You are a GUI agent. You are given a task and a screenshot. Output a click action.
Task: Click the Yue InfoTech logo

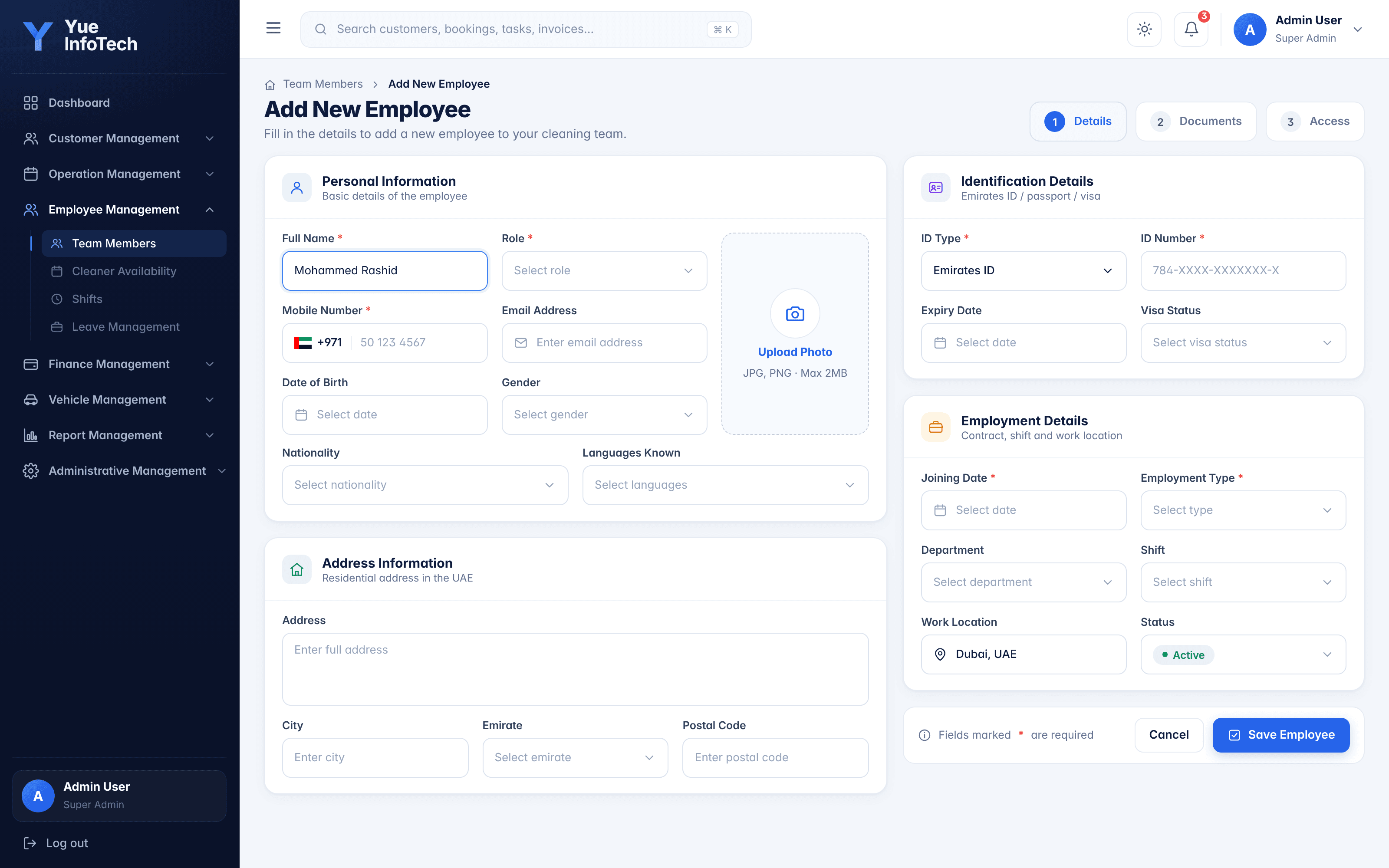point(80,36)
